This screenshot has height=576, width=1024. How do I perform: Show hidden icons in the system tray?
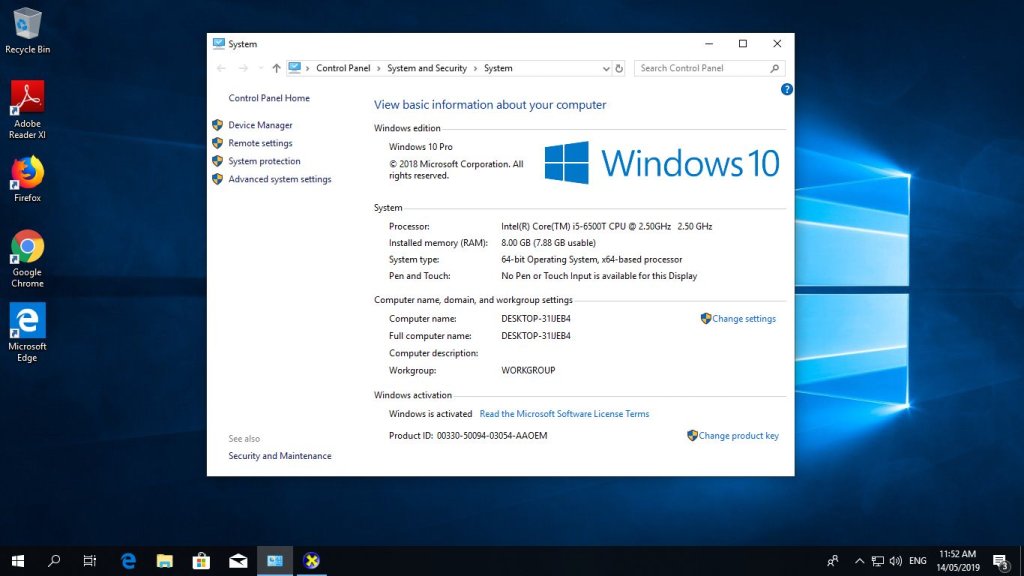point(859,561)
